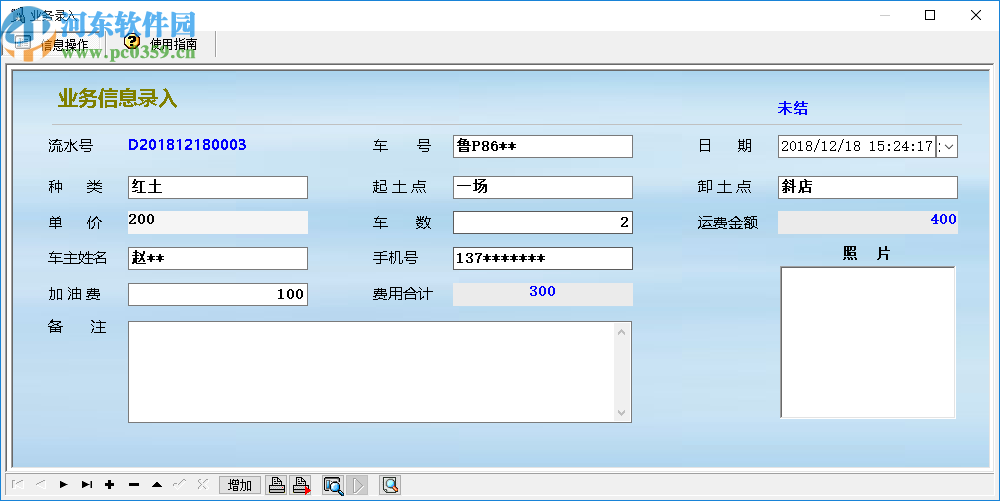Open the 信息操作 menu
Viewport: 1000px width, 501px height.
coord(52,43)
